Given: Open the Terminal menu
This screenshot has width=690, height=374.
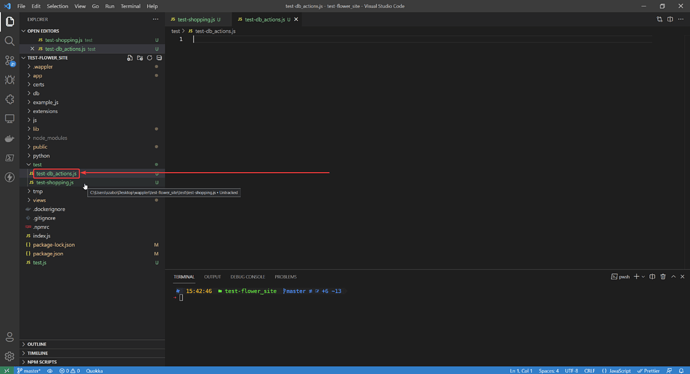Looking at the screenshot, I should (x=130, y=6).
